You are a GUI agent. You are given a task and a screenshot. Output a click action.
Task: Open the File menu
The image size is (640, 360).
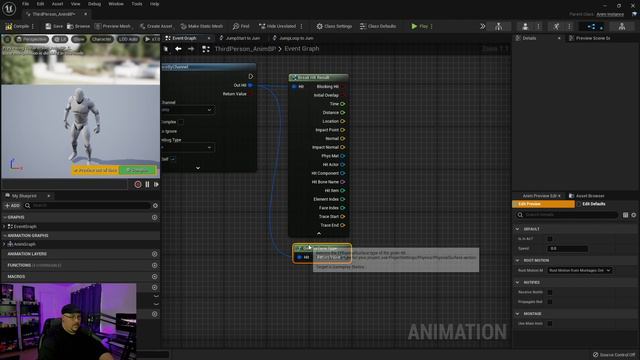(25, 4)
